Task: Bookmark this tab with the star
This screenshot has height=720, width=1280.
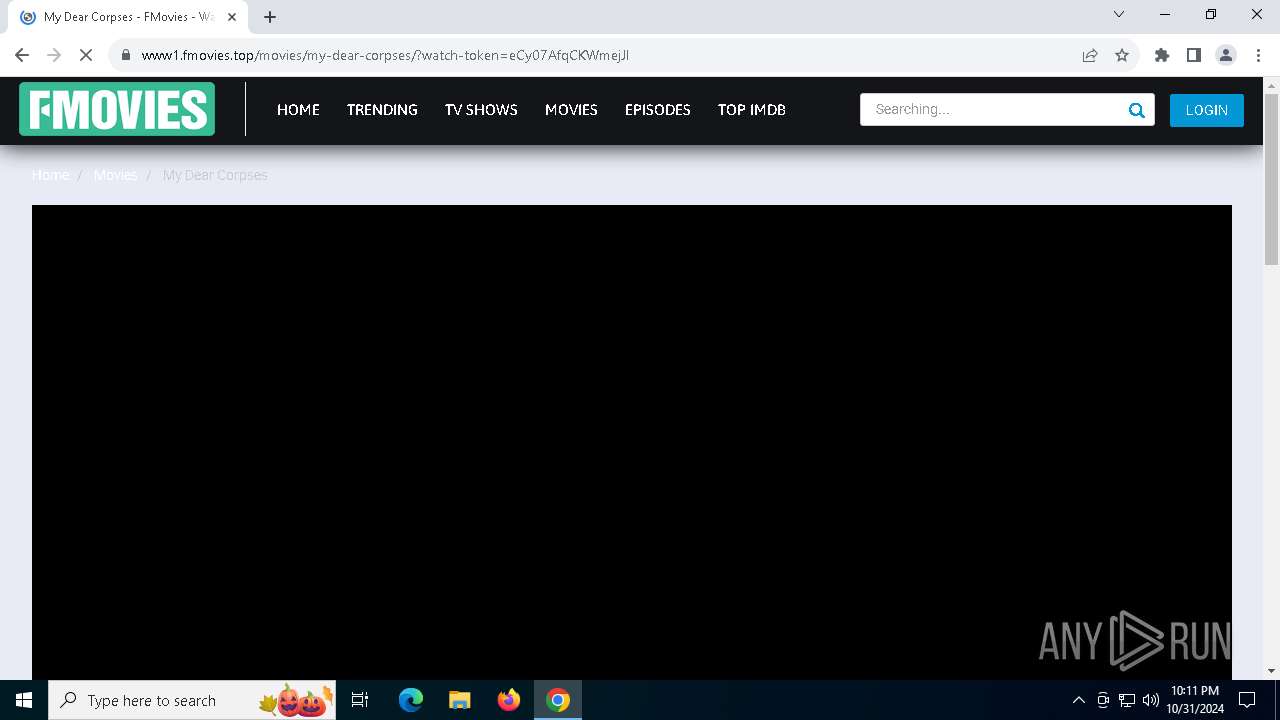Action: pyautogui.click(x=1122, y=55)
